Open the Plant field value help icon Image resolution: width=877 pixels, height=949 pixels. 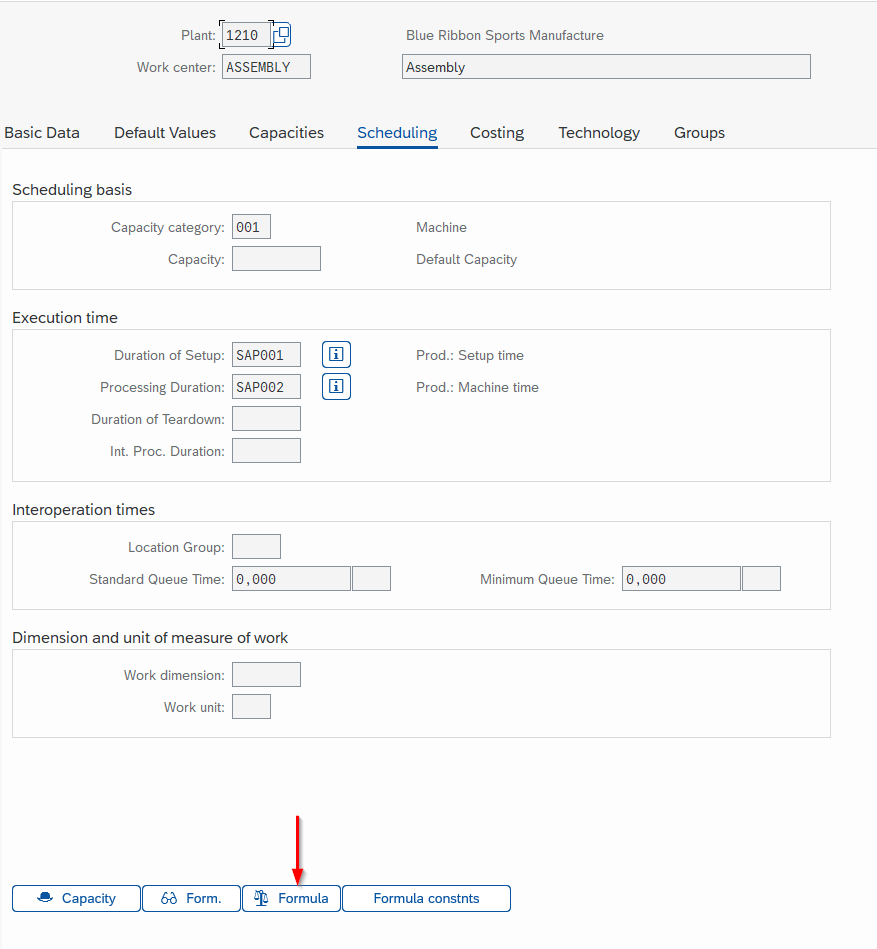pos(281,34)
